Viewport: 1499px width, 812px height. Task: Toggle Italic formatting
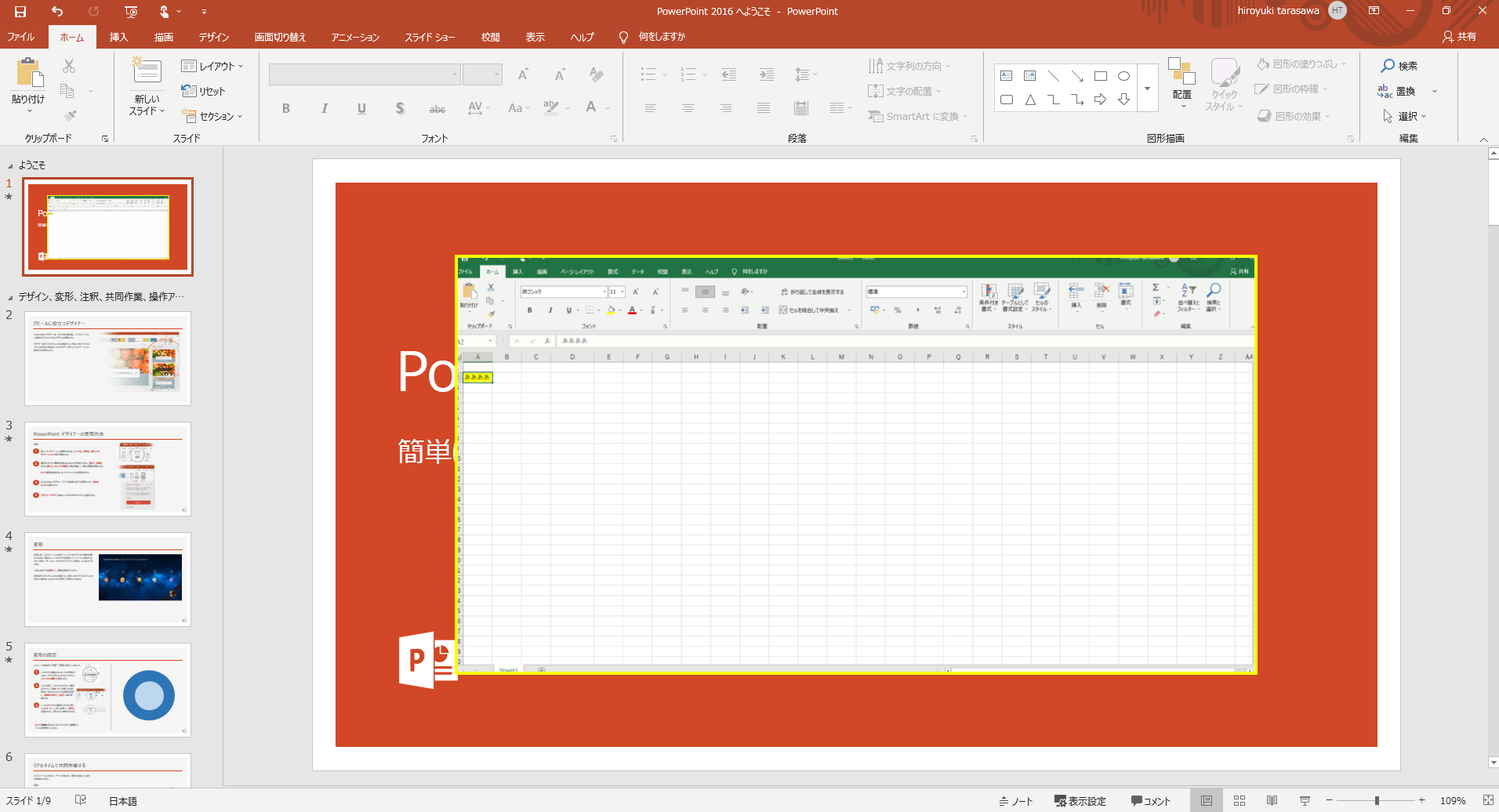point(324,108)
